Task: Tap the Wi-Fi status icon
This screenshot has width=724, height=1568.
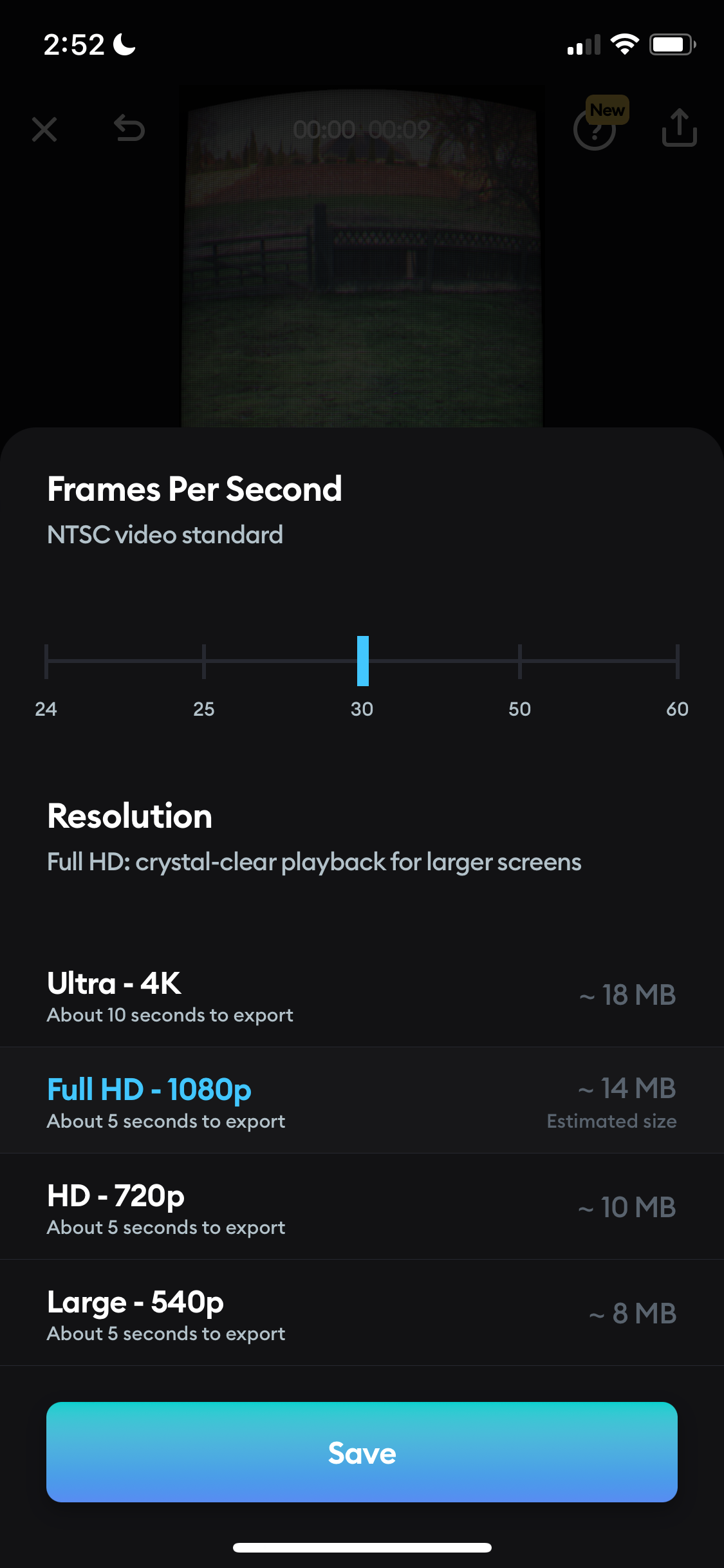Action: coord(623,43)
